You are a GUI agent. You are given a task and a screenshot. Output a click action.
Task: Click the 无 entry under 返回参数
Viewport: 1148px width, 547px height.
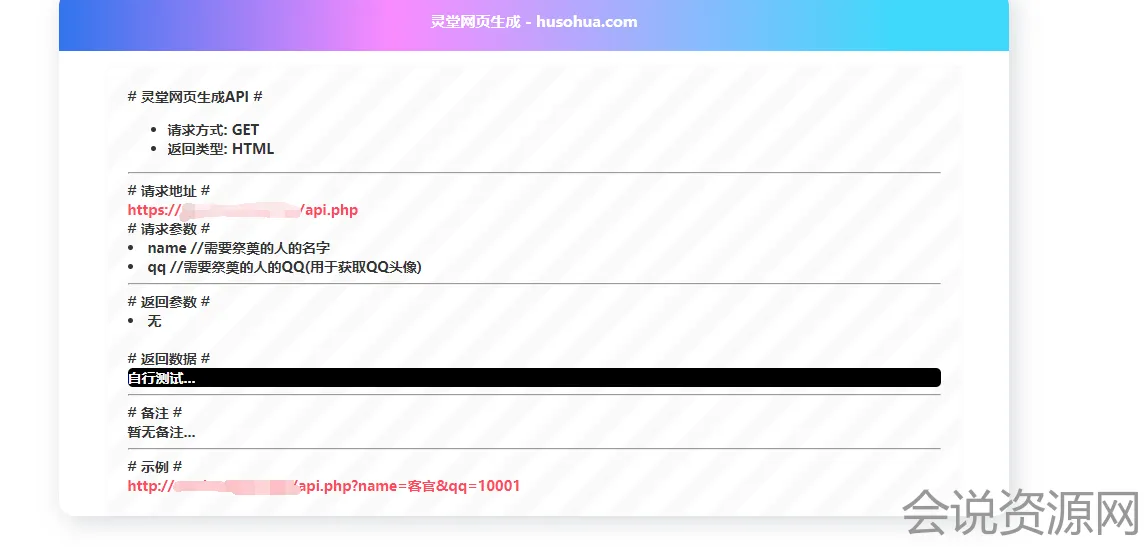coord(154,321)
